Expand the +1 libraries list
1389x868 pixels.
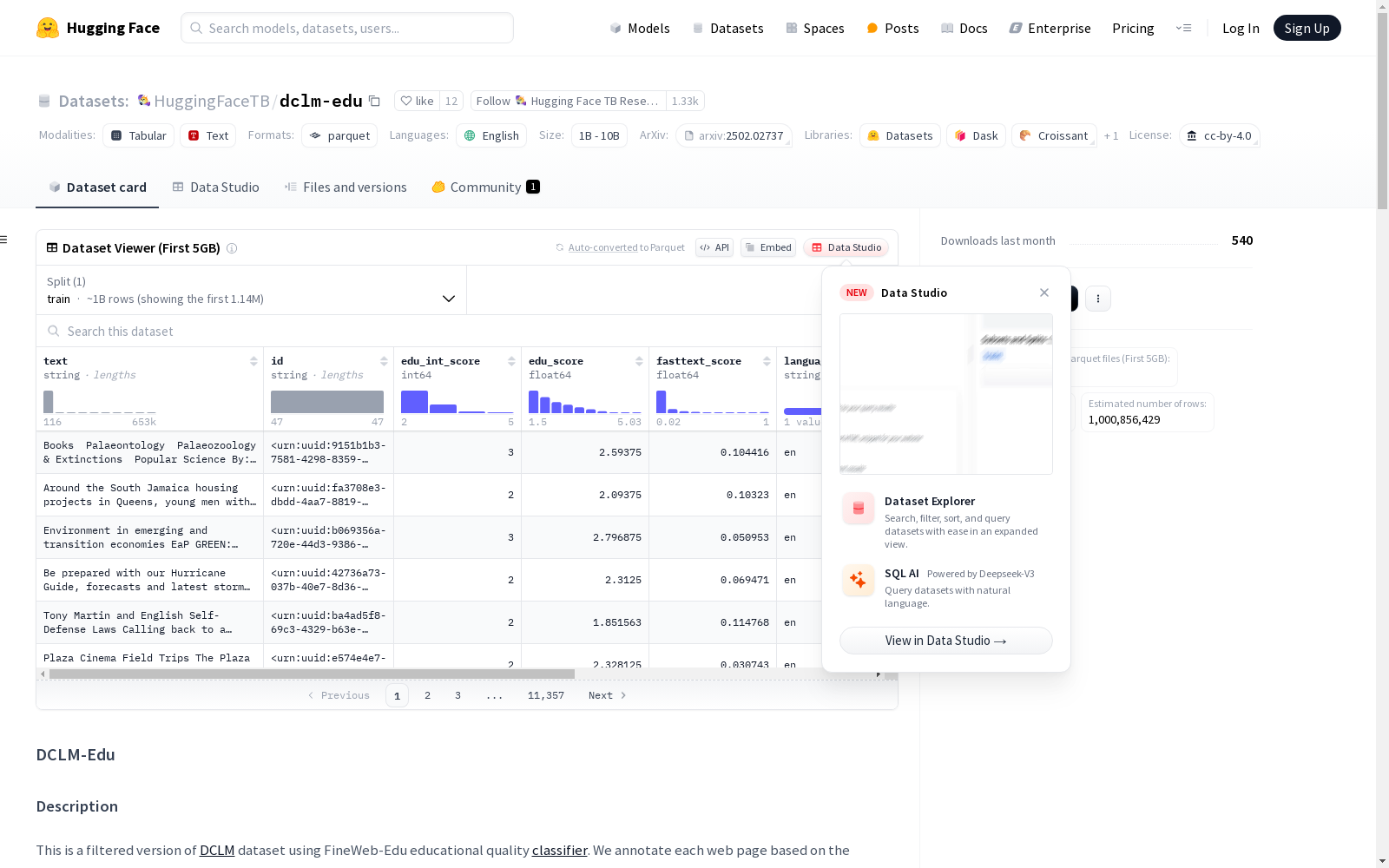click(1111, 135)
